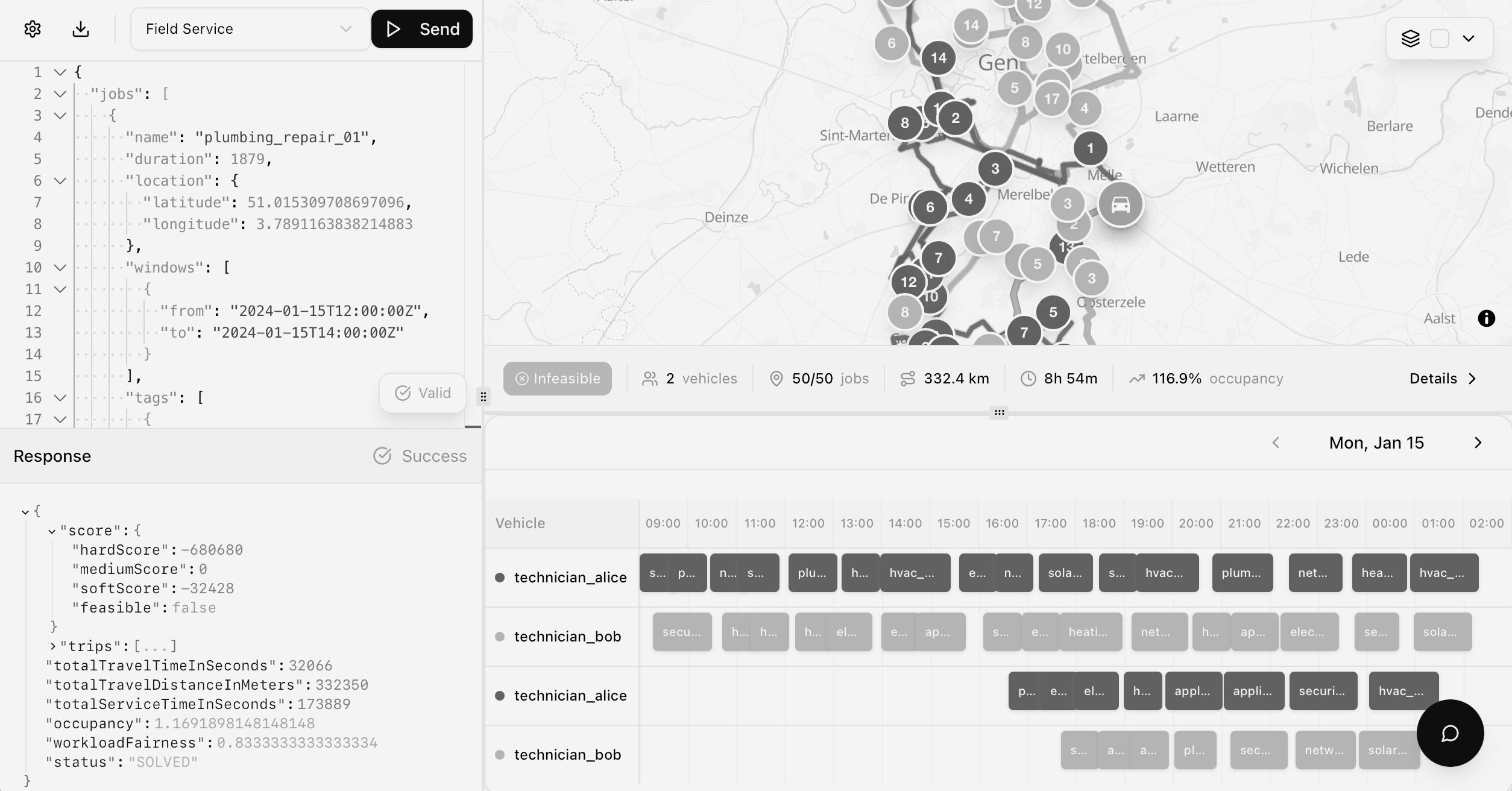Image resolution: width=1512 pixels, height=791 pixels.
Task: Click the vehicle depot marker on map
Action: [x=1120, y=205]
